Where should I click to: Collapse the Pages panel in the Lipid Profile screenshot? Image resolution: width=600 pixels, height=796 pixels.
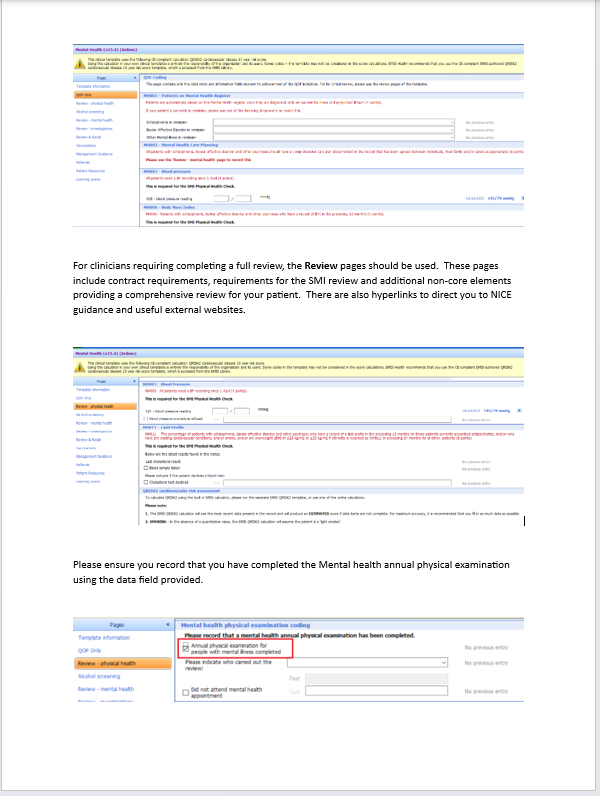(135, 381)
